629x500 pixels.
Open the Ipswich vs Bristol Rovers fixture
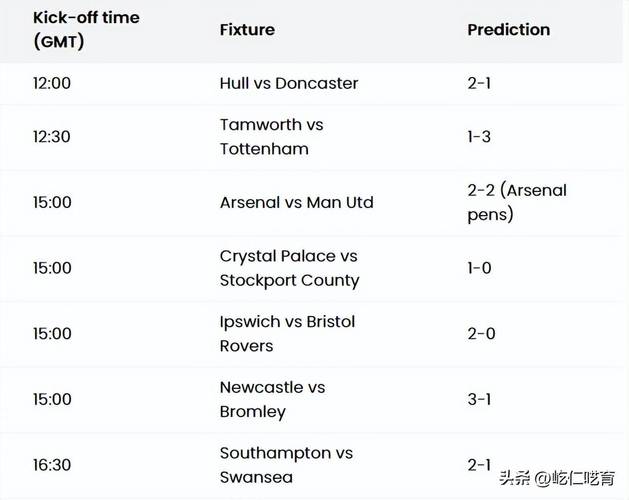(287, 334)
